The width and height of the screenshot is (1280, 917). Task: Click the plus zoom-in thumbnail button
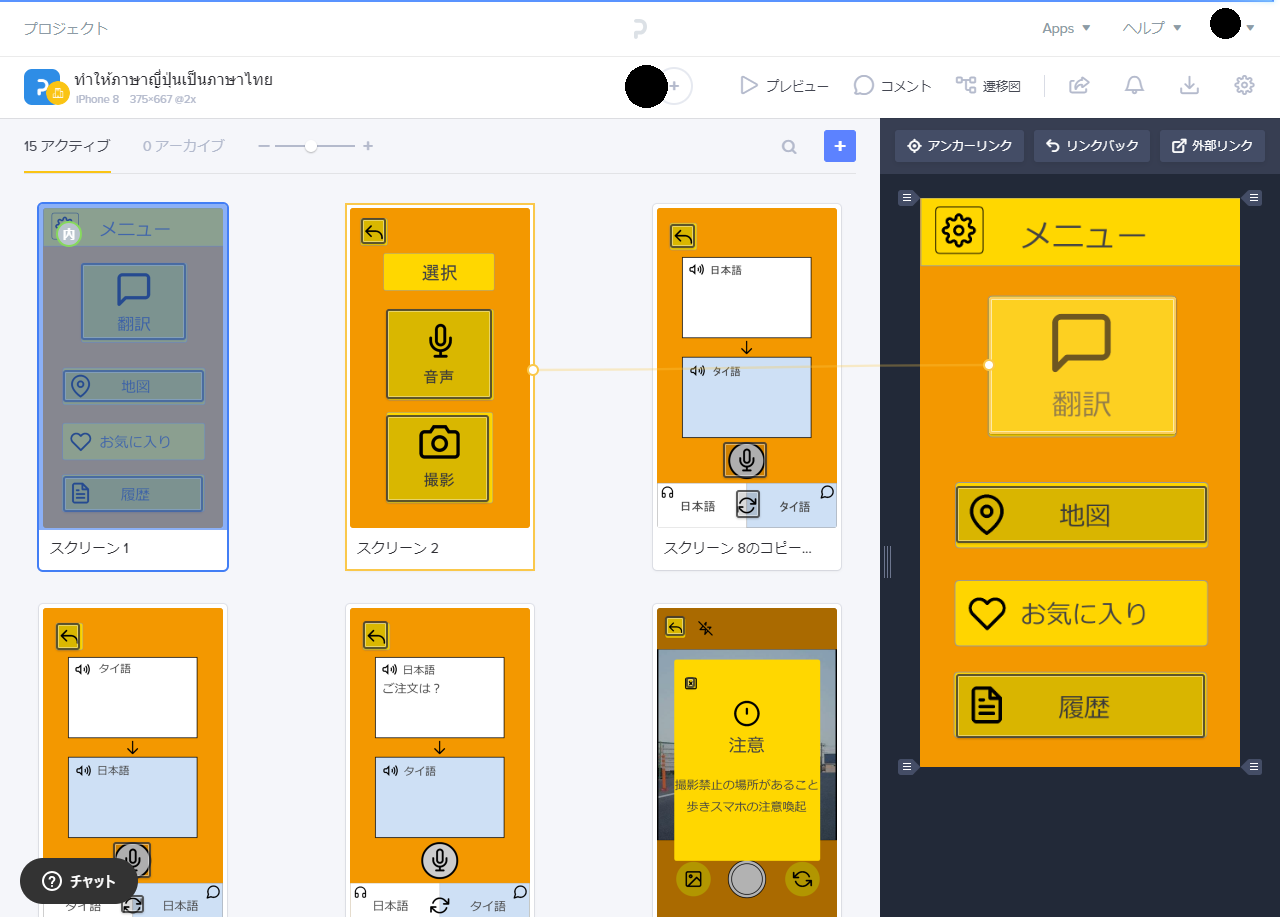coord(368,146)
